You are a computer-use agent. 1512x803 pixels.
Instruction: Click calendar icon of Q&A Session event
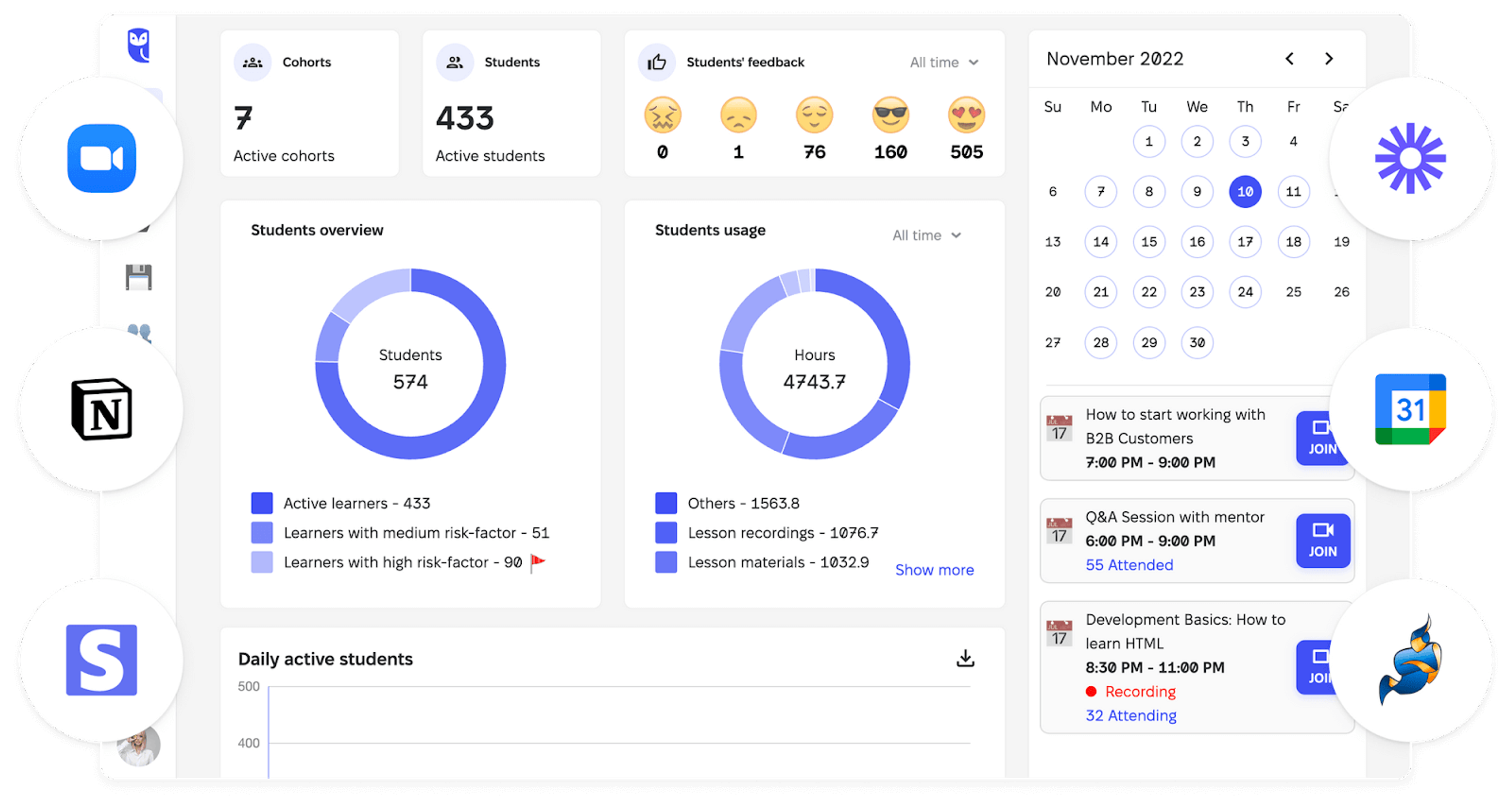1060,531
